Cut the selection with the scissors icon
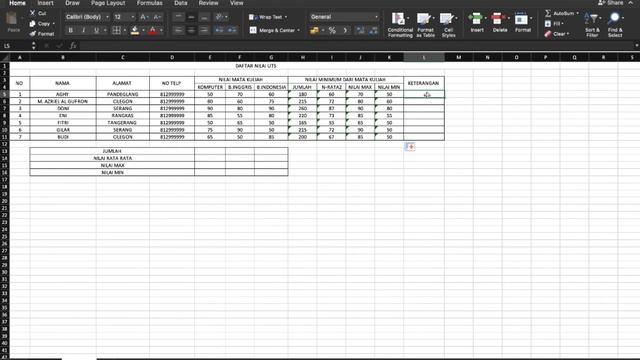 coord(33,13)
